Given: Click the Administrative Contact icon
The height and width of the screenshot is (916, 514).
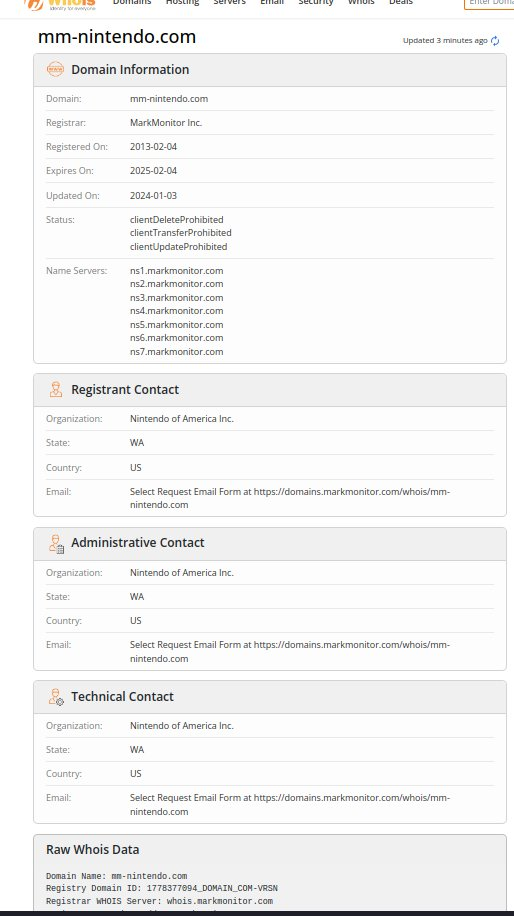Looking at the screenshot, I should click(56, 543).
